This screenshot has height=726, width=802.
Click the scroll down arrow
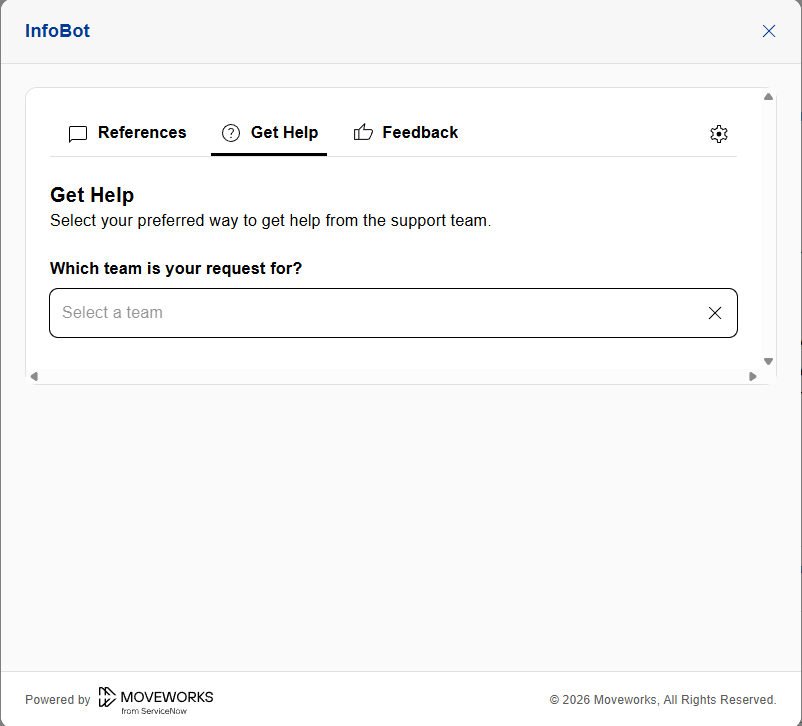tap(769, 361)
